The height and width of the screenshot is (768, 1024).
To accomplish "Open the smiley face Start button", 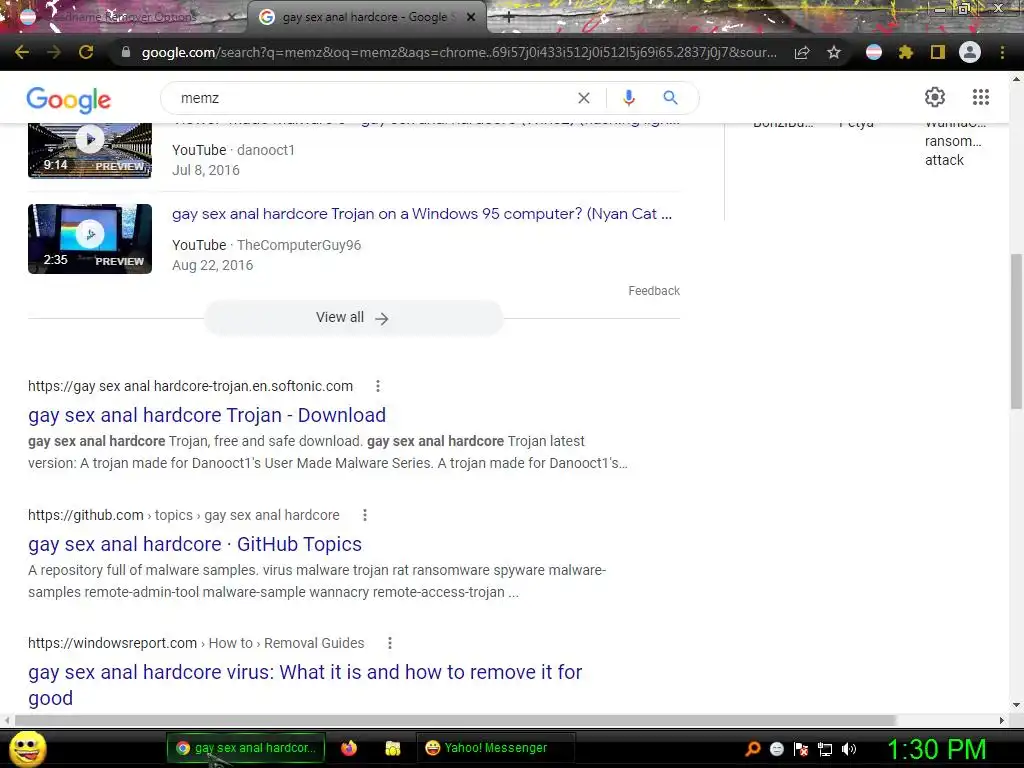I will 28,748.
